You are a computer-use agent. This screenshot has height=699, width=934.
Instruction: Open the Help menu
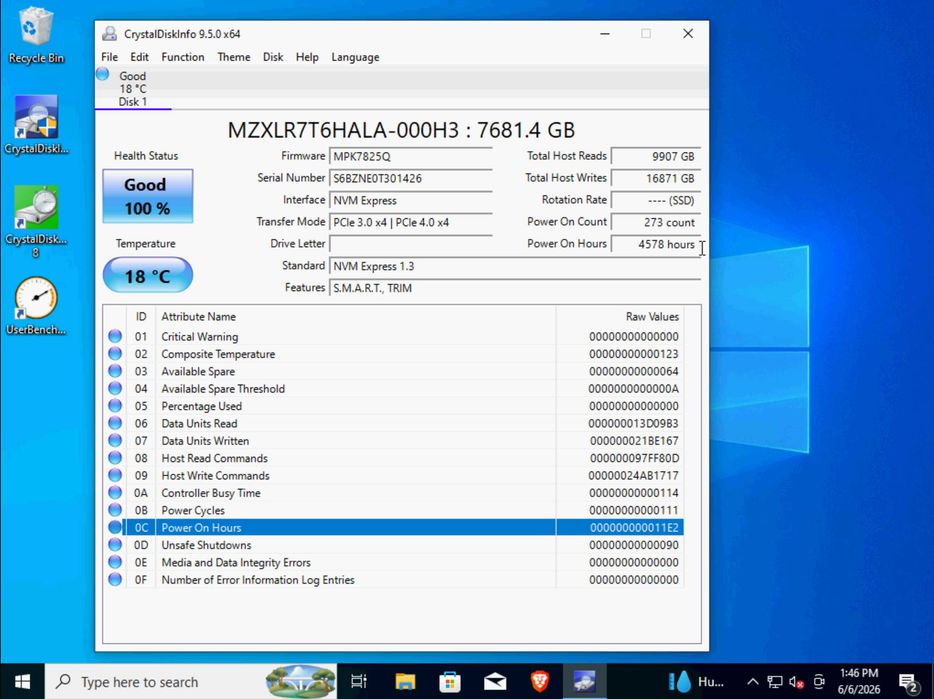tap(307, 57)
